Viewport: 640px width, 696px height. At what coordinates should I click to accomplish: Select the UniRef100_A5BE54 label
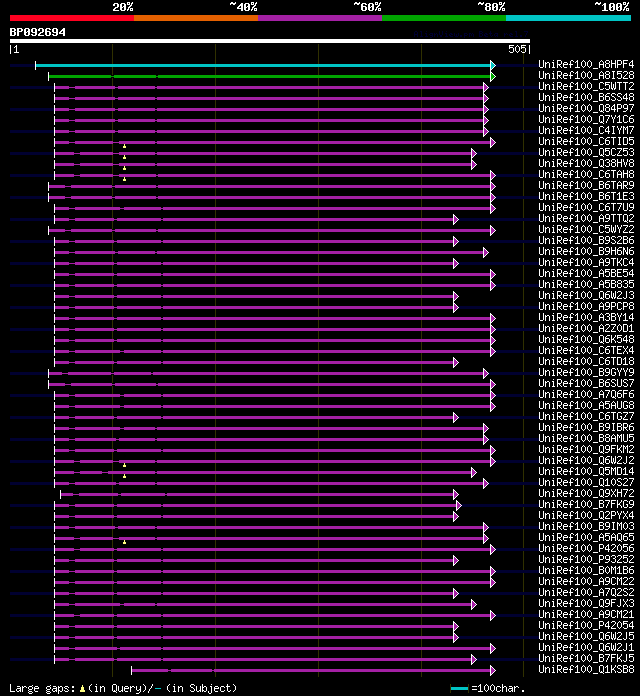(x=586, y=273)
